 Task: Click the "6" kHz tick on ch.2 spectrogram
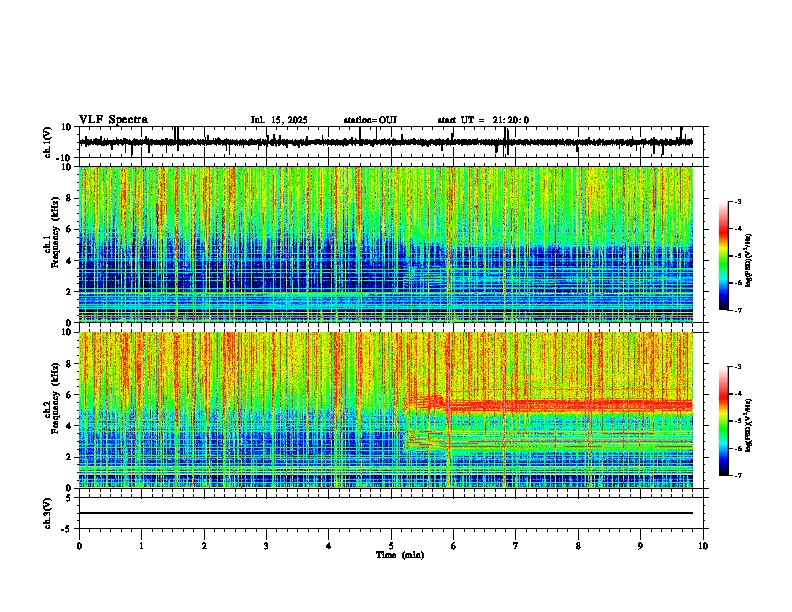(69, 395)
